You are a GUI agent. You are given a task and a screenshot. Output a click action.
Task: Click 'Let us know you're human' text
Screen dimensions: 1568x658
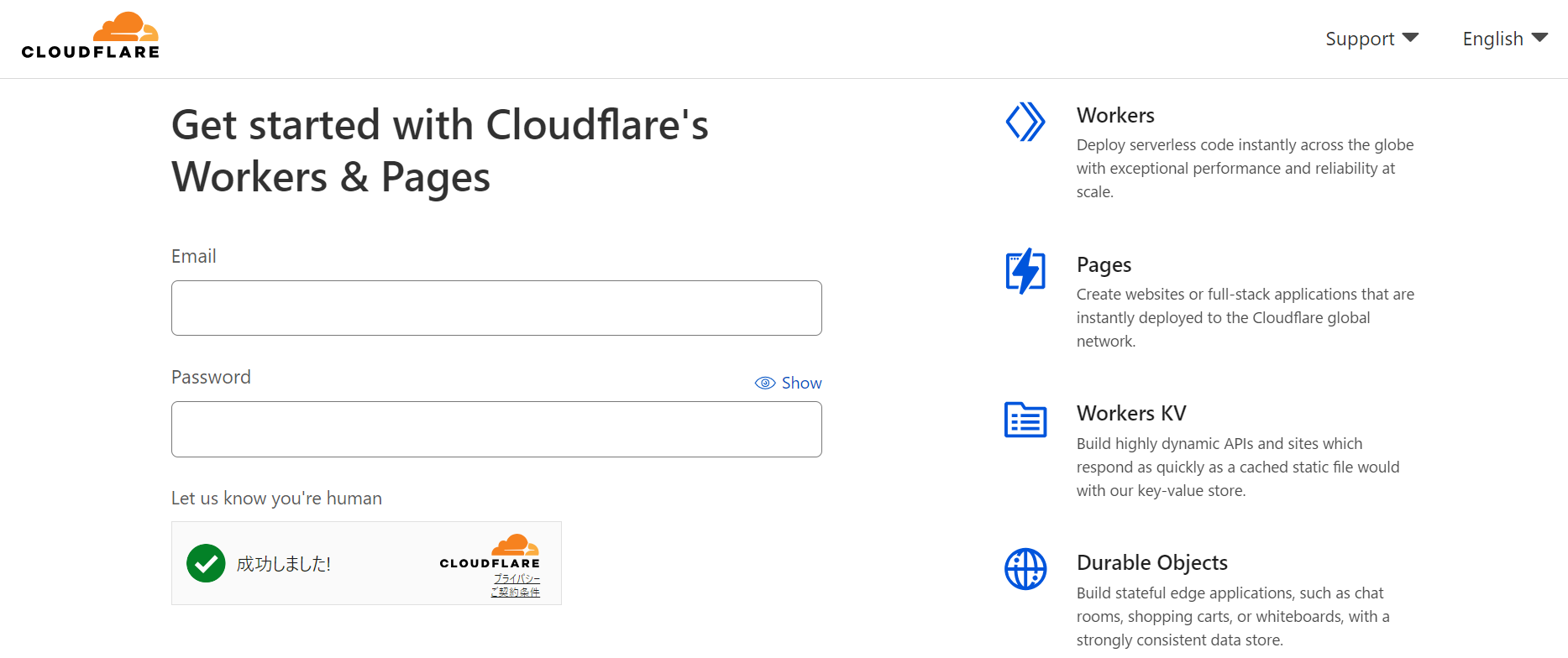tap(276, 499)
